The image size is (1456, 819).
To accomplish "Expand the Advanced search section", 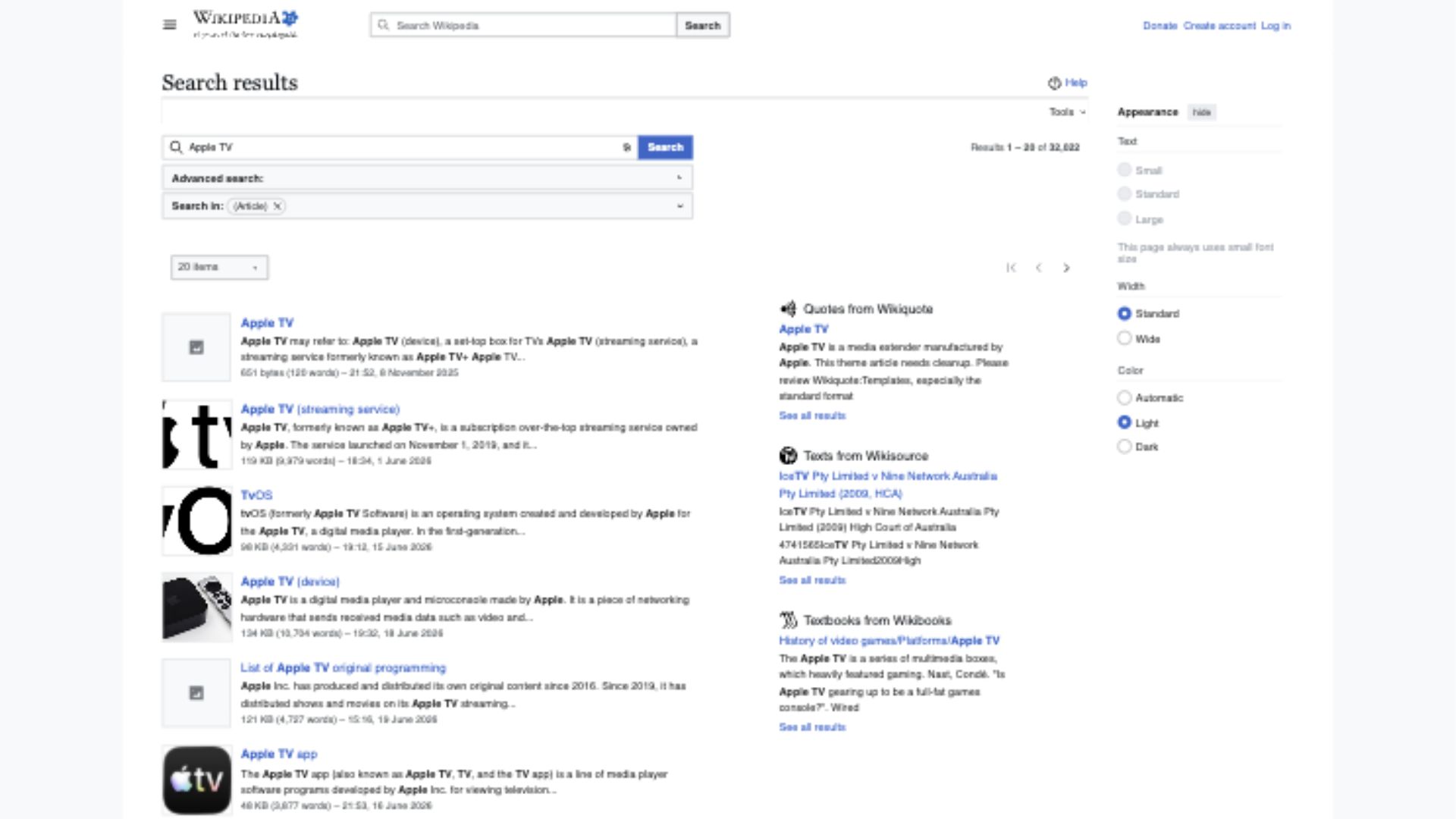I will [x=427, y=178].
